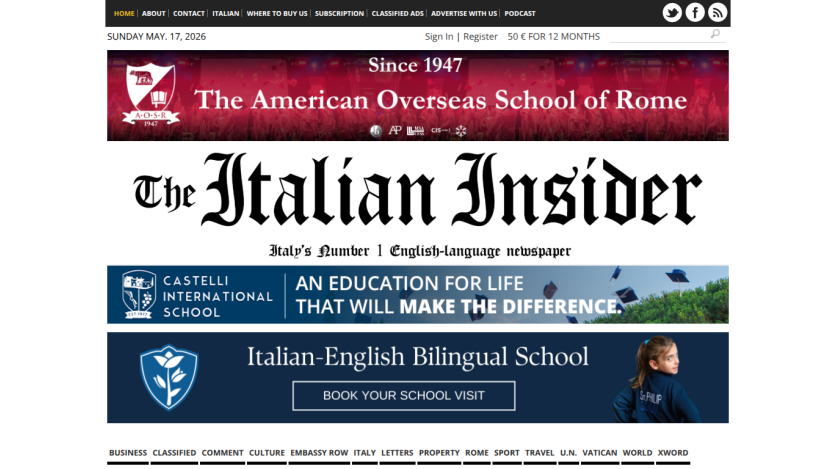
Task: Open the Facebook social icon
Action: tap(695, 12)
